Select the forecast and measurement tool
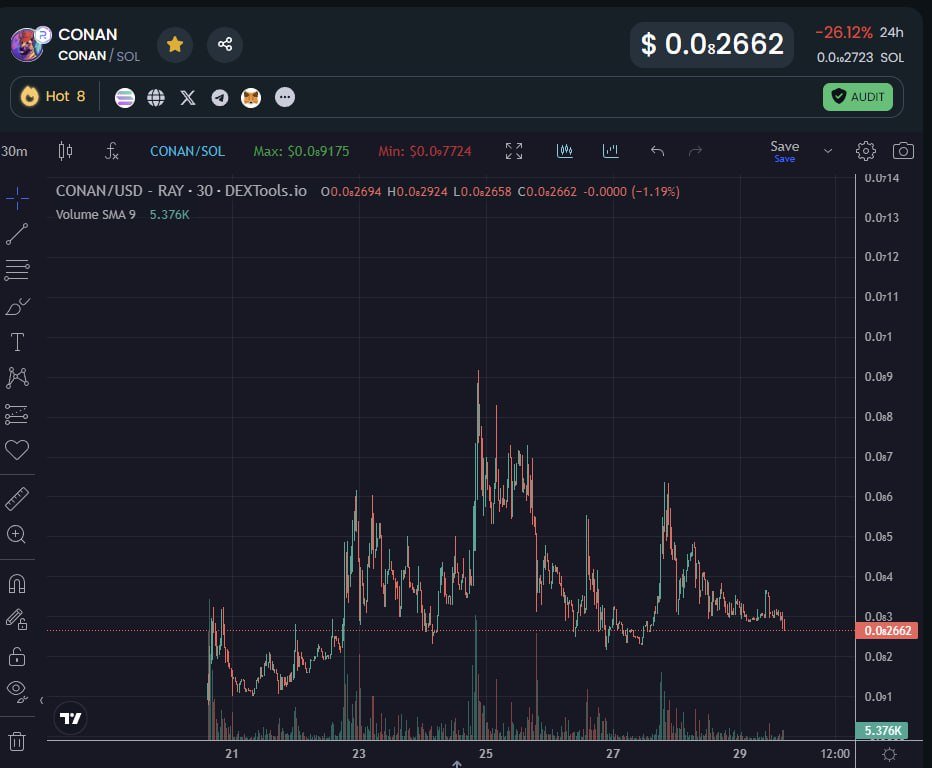The height and width of the screenshot is (768, 932). point(17,414)
